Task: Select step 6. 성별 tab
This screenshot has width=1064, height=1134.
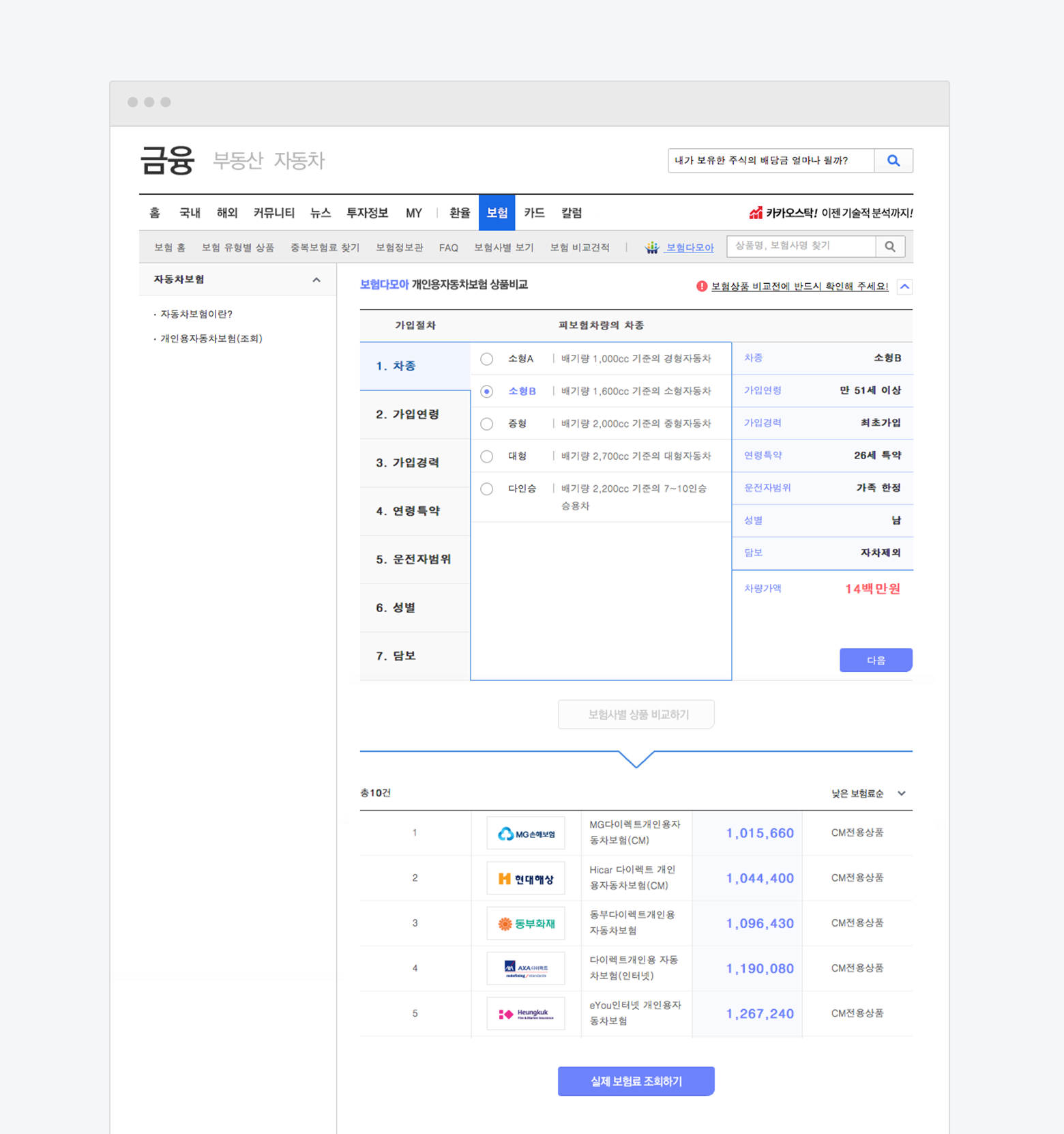Action: pos(415,608)
